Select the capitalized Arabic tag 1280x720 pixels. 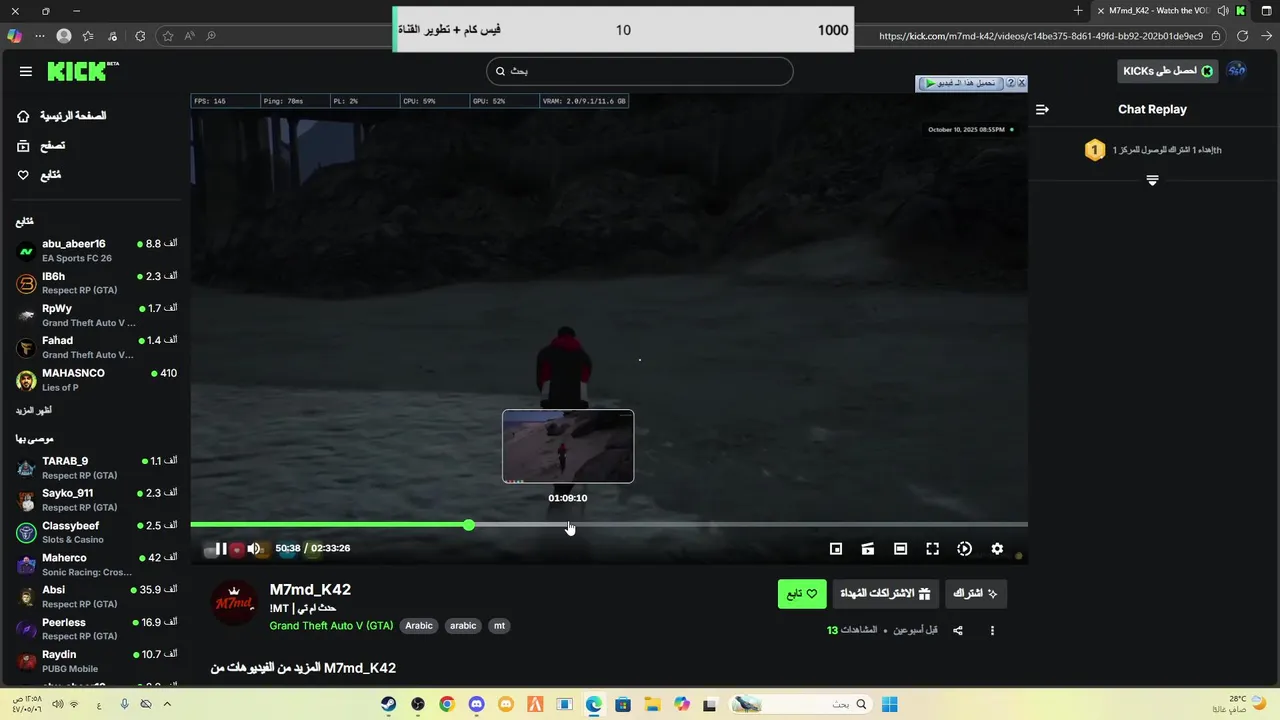coord(419,626)
